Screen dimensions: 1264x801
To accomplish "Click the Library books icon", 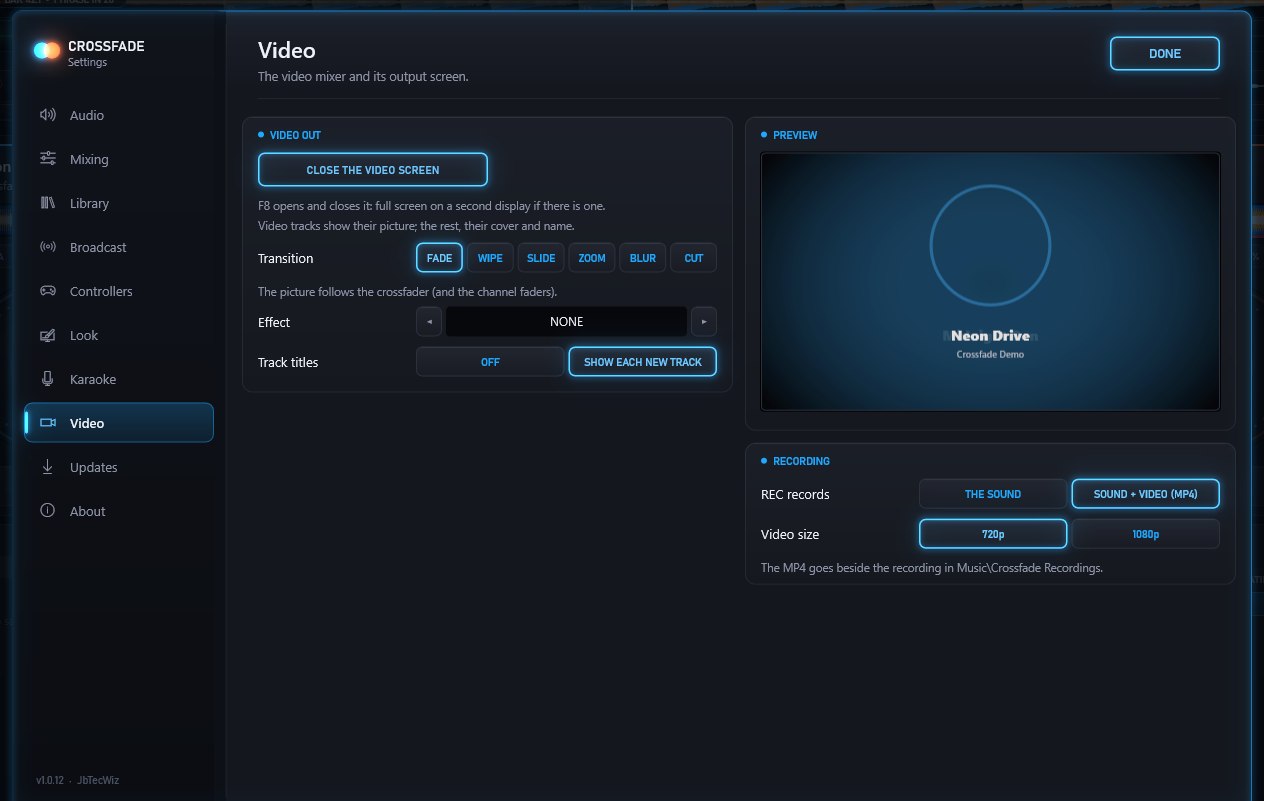I will [x=47, y=203].
